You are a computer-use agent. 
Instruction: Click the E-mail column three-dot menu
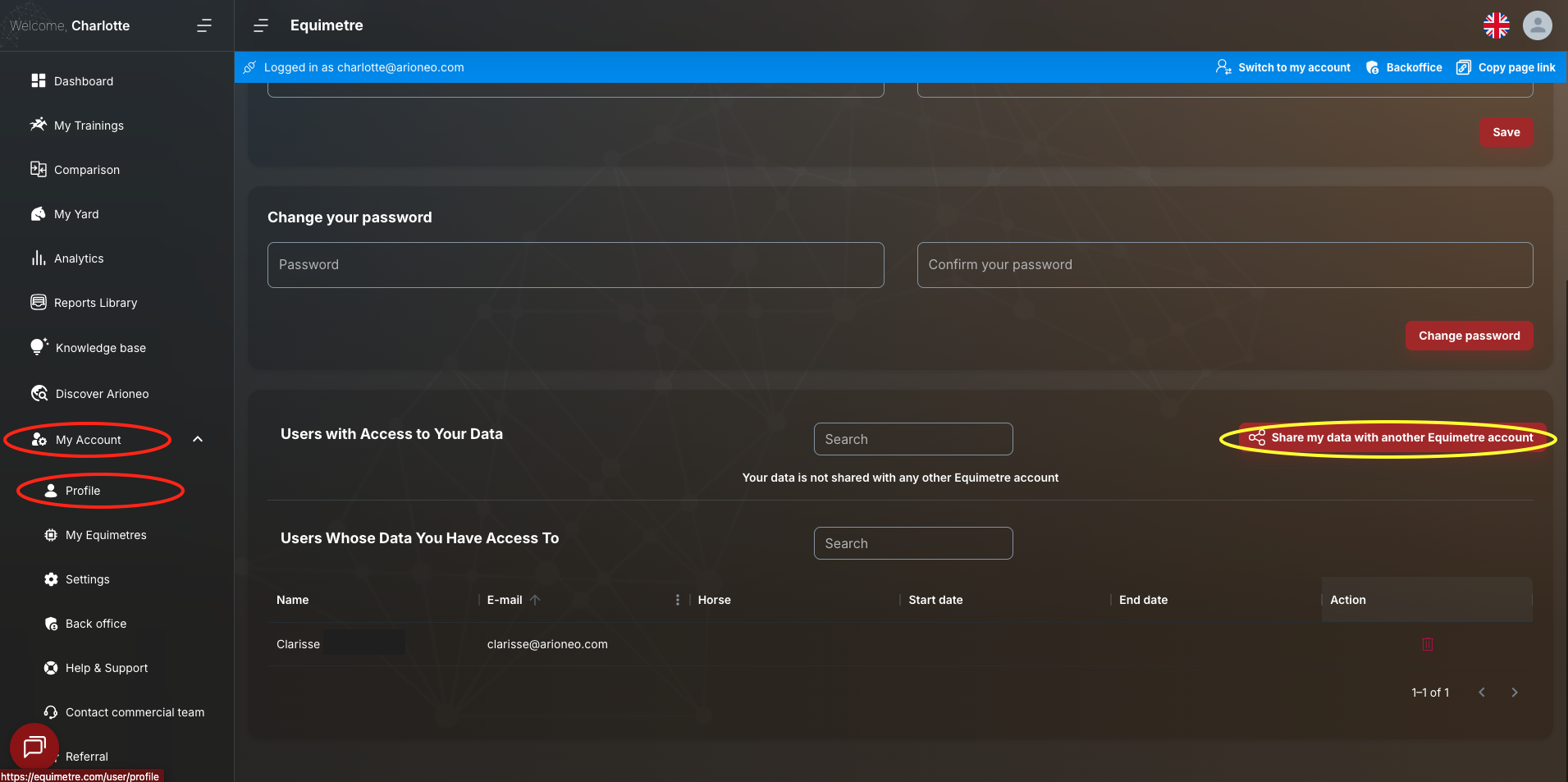[677, 600]
